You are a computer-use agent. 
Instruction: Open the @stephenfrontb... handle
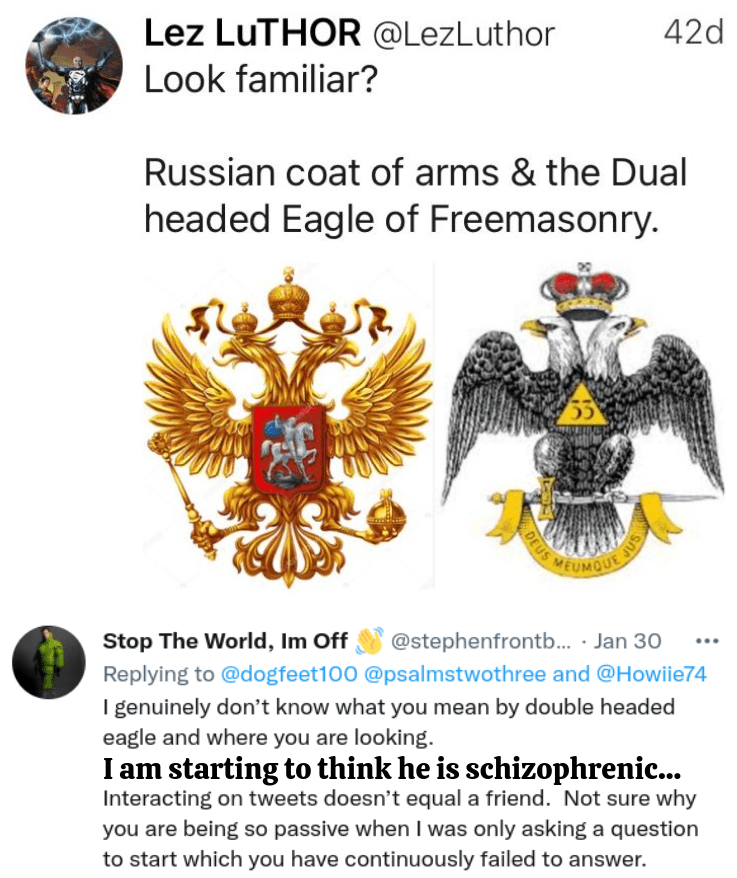(x=481, y=641)
